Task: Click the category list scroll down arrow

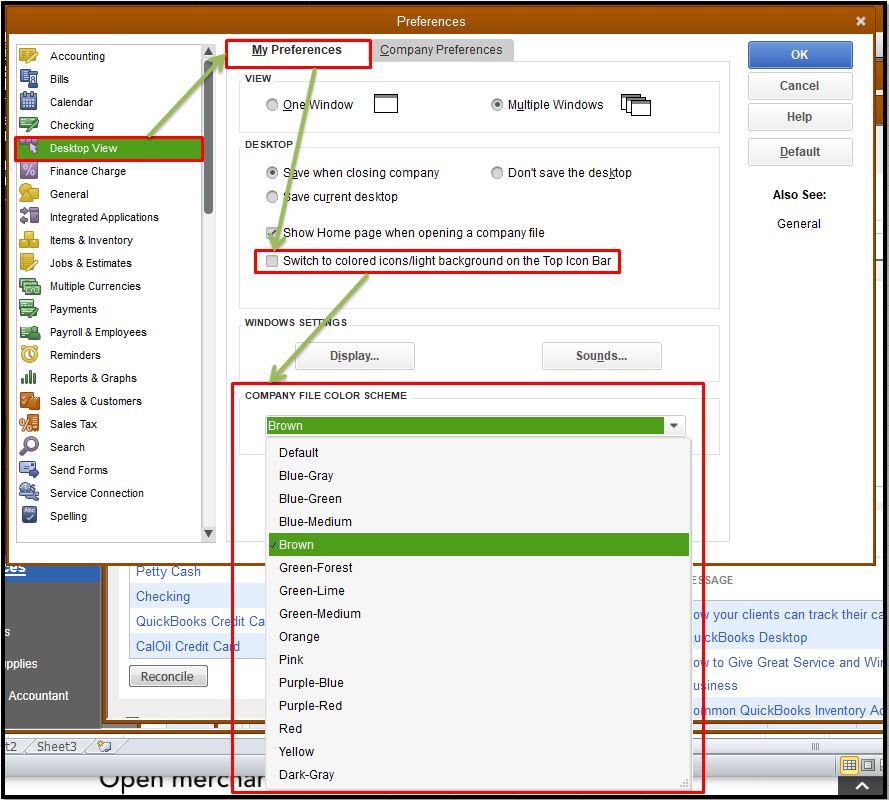Action: (208, 534)
